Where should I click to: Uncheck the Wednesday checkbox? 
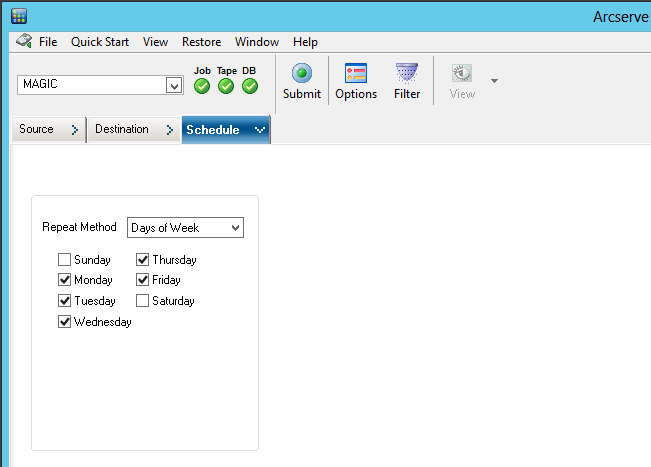tap(64, 322)
